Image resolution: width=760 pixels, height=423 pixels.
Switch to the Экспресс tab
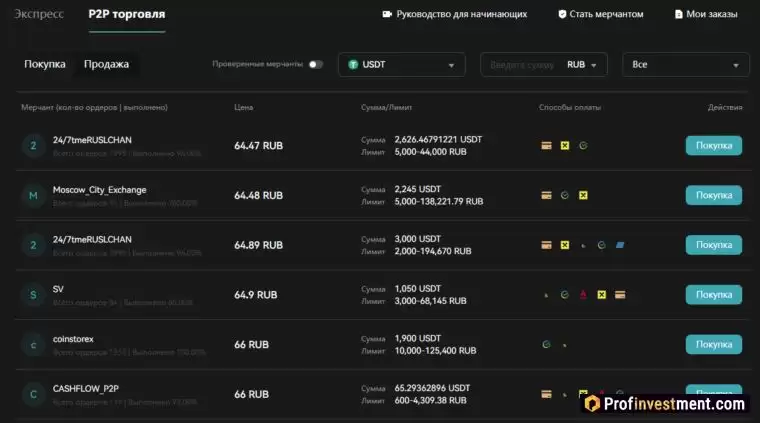pyautogui.click(x=40, y=15)
